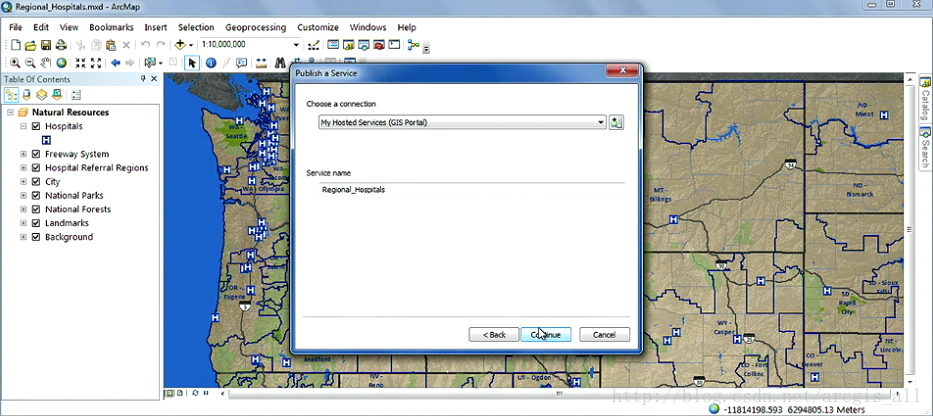The image size is (933, 416).
Task: Activate the Zoom In tool
Action: (15, 63)
